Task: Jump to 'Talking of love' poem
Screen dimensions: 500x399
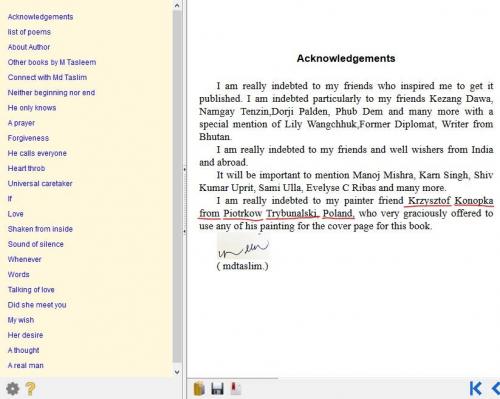Action: pos(31,290)
